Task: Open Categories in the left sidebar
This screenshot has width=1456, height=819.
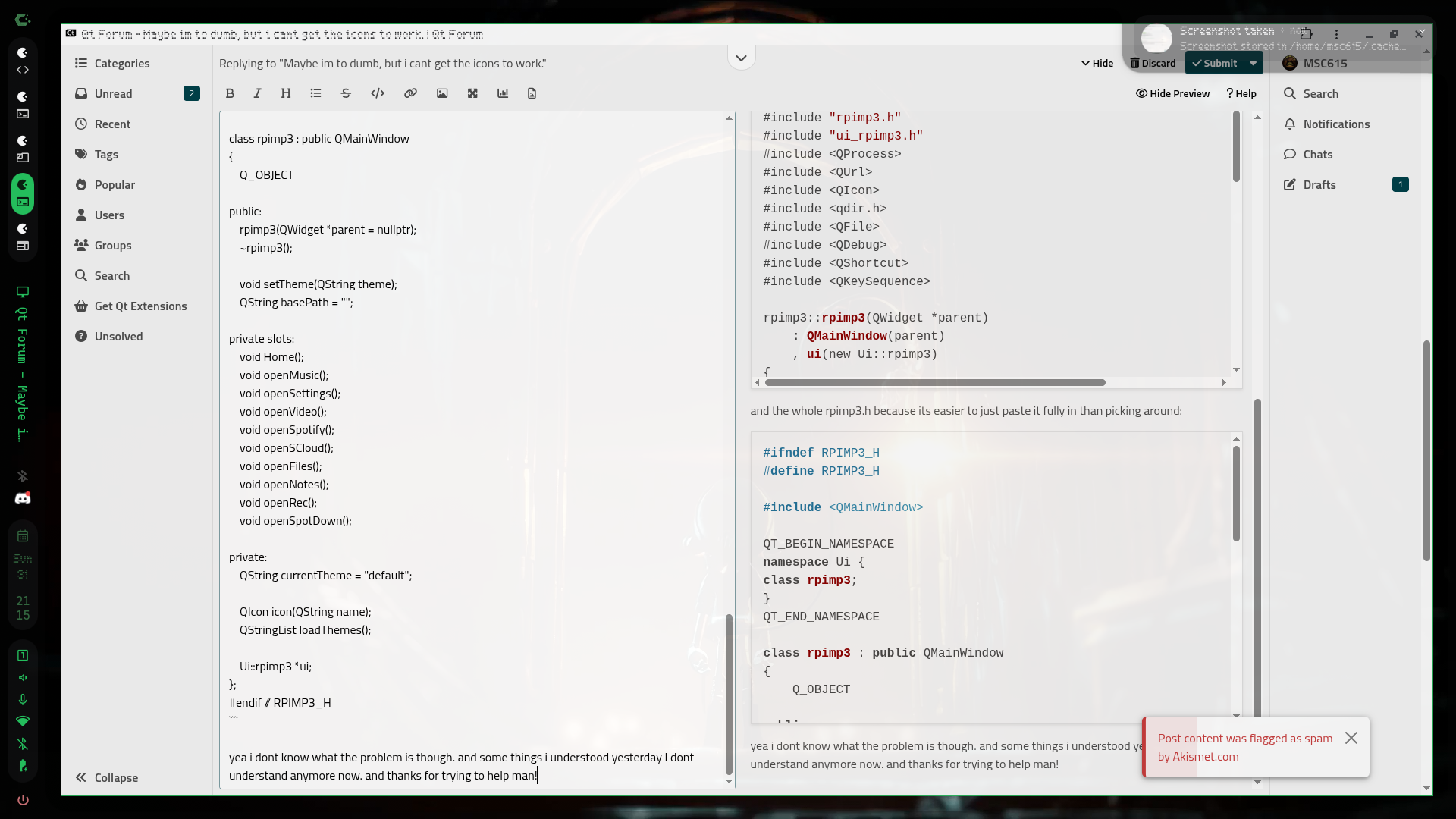Action: (x=122, y=63)
